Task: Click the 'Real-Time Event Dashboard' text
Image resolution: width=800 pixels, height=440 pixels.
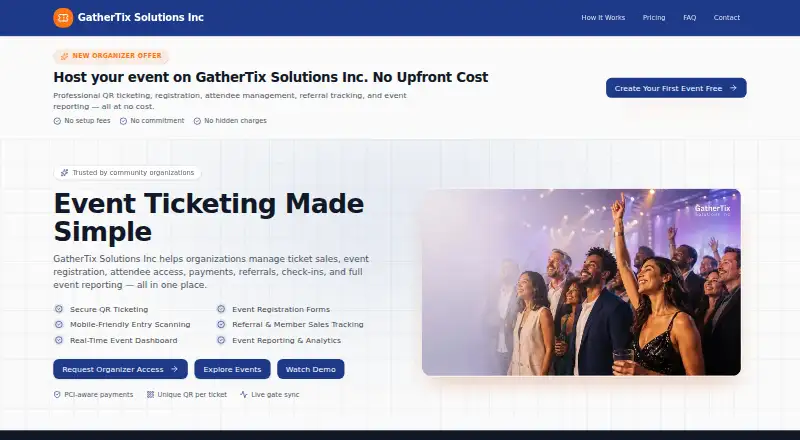Action: click(x=123, y=340)
